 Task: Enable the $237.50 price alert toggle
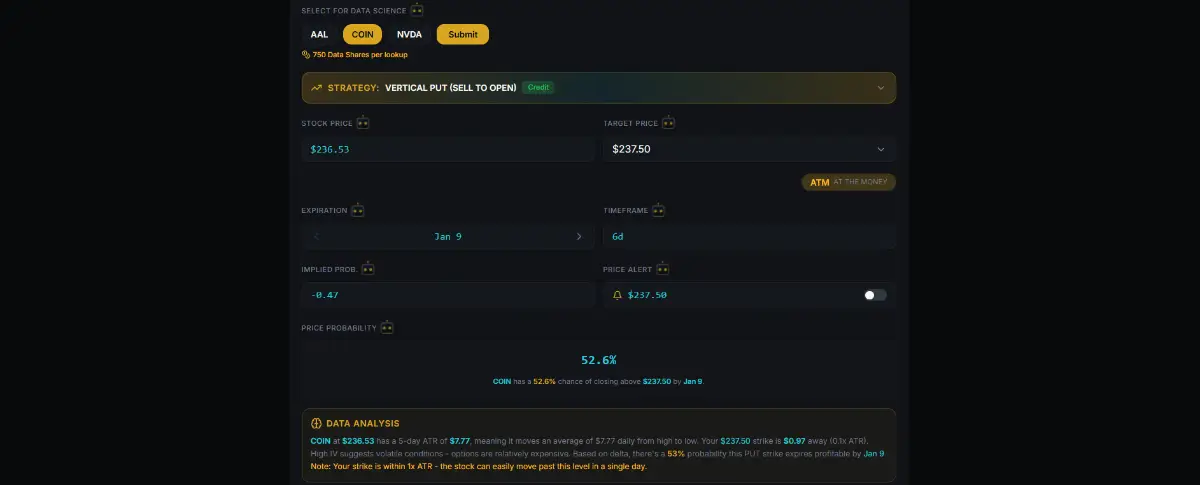tap(875, 295)
